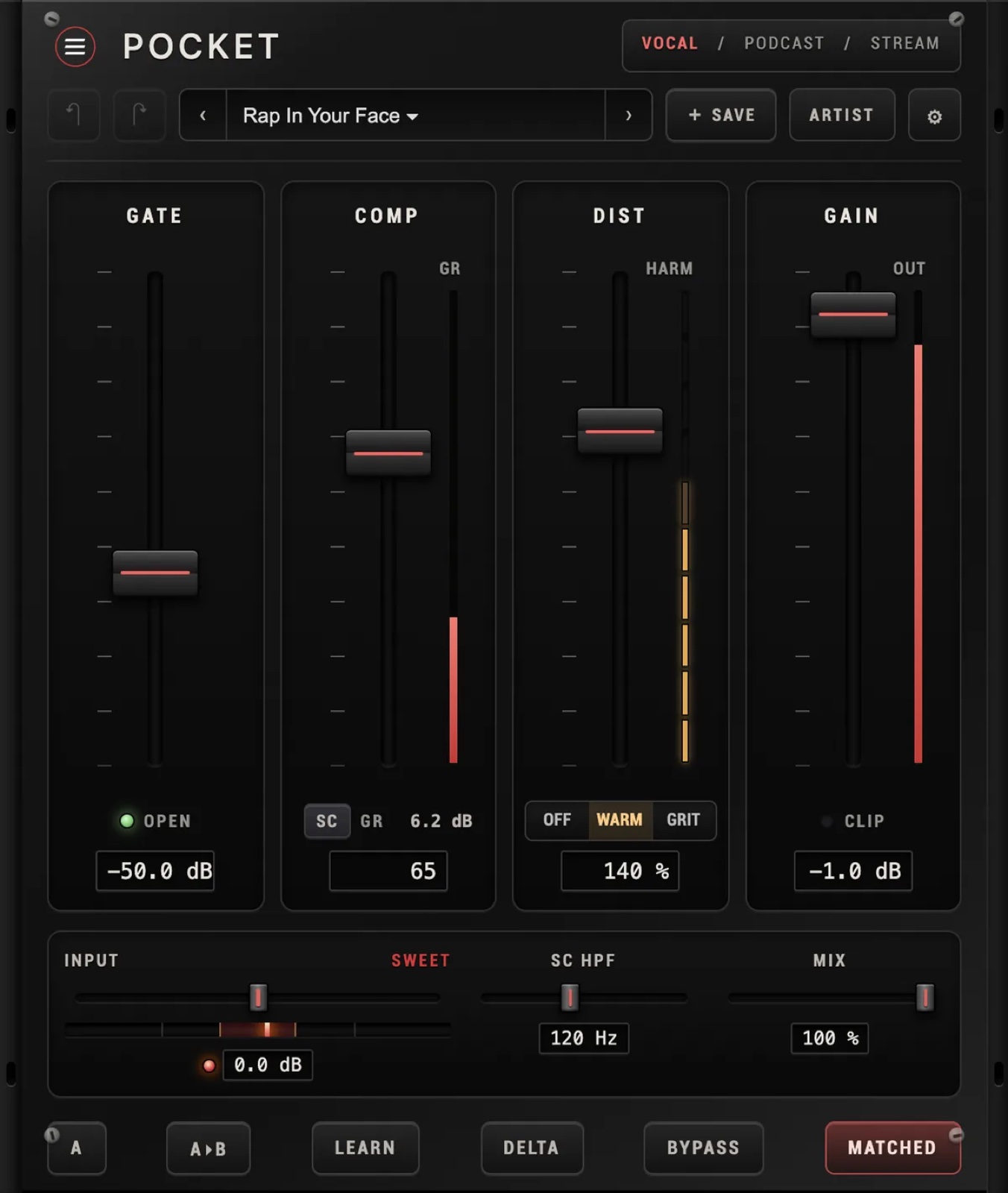Image resolution: width=1008 pixels, height=1193 pixels.
Task: Click the ARTIST button
Action: (x=842, y=115)
